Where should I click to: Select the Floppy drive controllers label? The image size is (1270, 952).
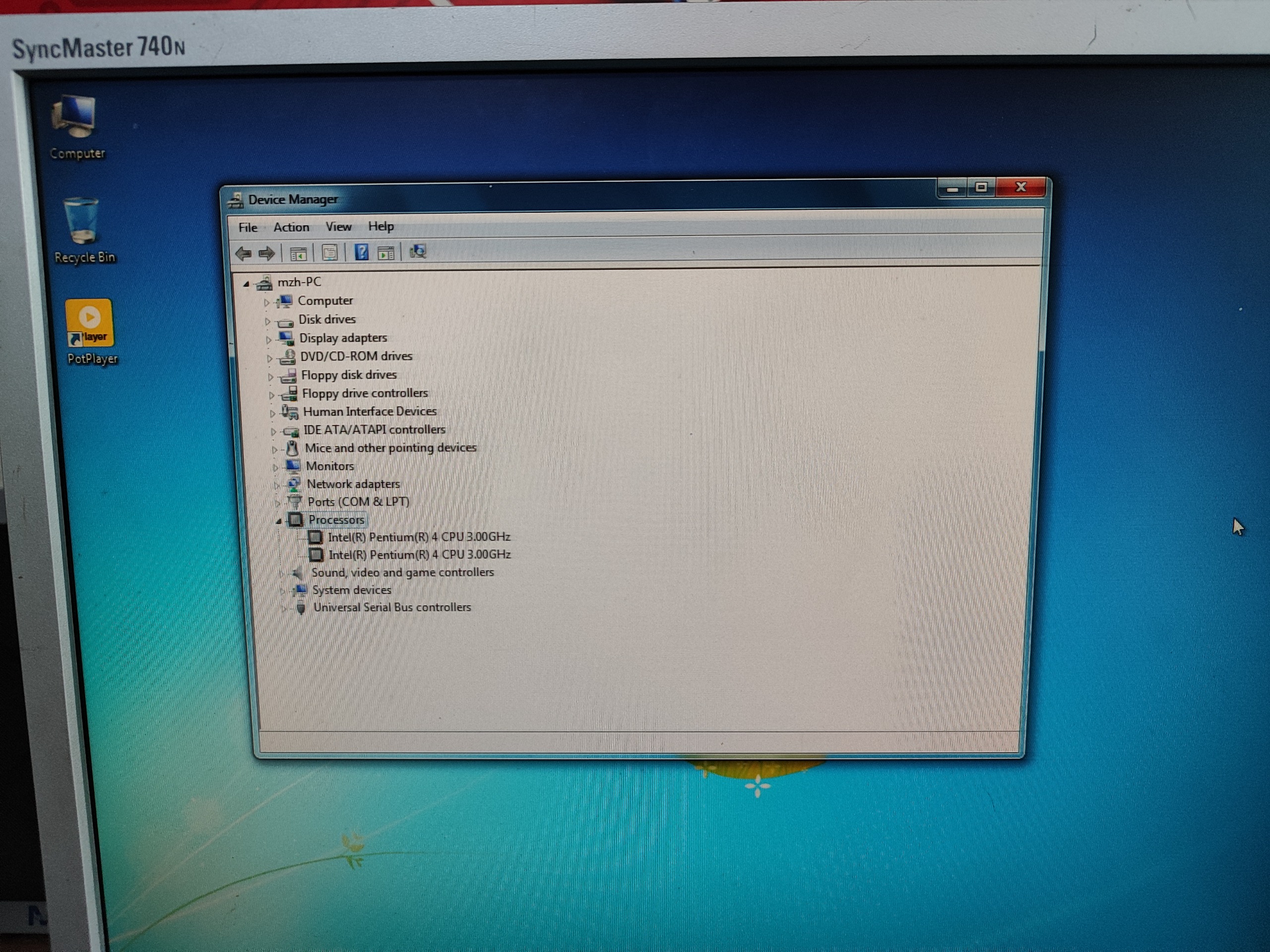[x=365, y=393]
